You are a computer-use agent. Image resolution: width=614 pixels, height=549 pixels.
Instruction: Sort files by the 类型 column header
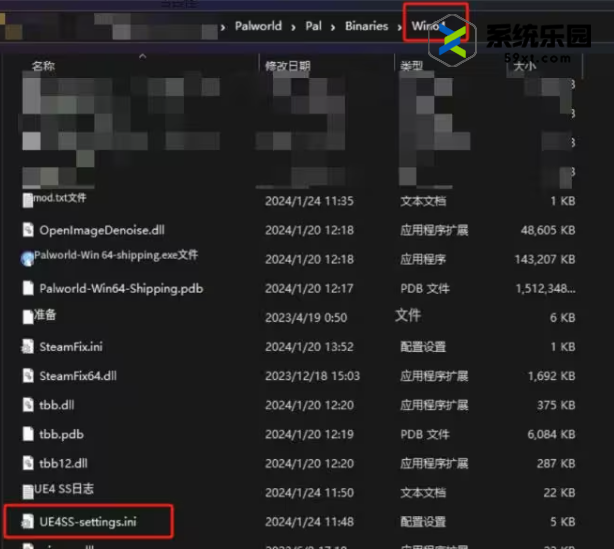coord(411,66)
